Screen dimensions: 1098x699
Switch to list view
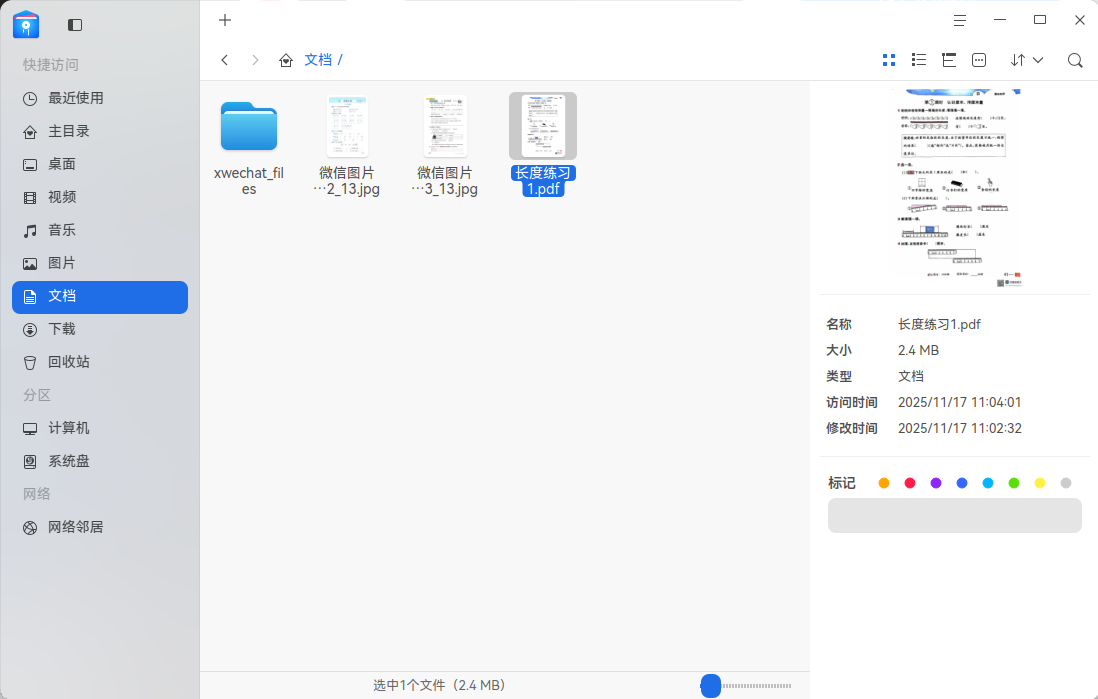pyautogui.click(x=919, y=60)
